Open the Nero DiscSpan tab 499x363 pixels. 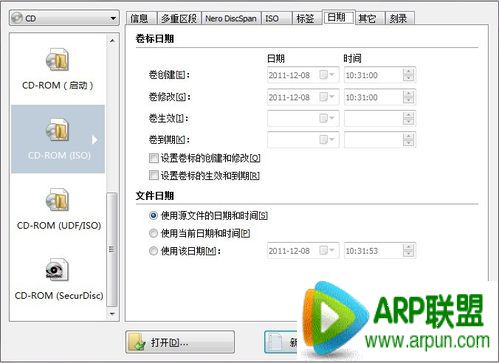click(x=231, y=19)
